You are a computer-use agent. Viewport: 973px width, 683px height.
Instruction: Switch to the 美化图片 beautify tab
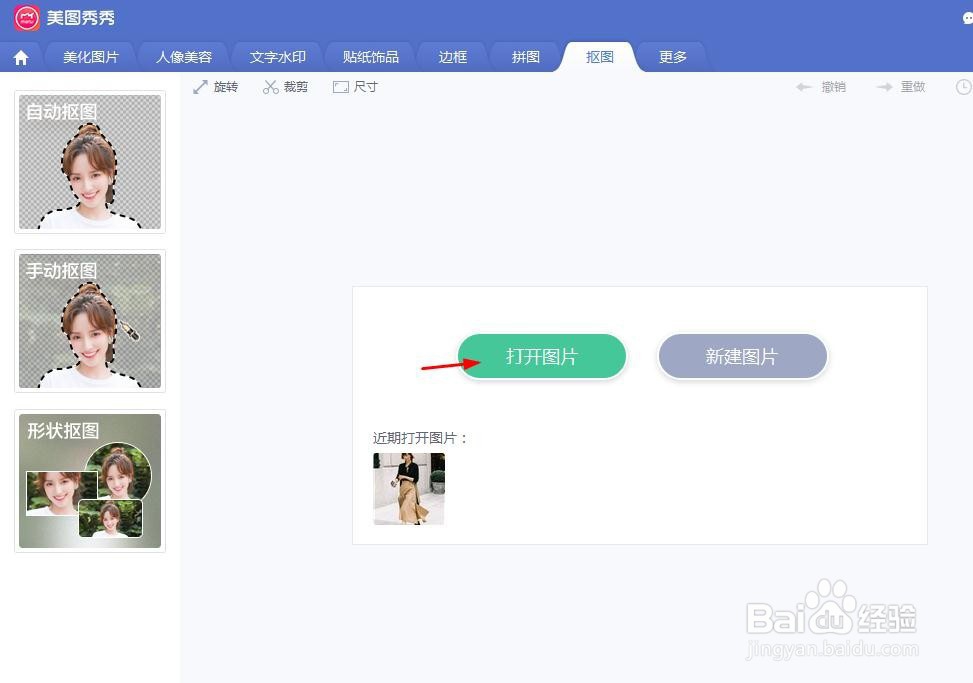tap(91, 57)
